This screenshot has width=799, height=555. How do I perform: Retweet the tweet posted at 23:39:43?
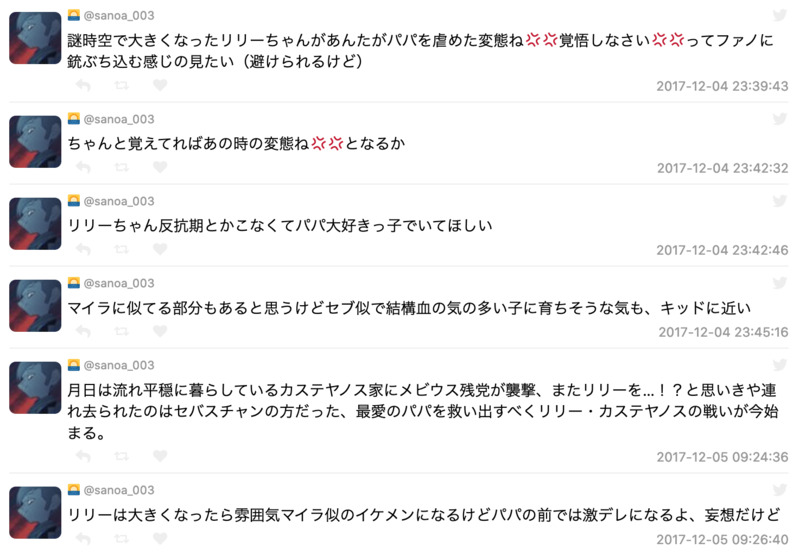pyautogui.click(x=121, y=86)
